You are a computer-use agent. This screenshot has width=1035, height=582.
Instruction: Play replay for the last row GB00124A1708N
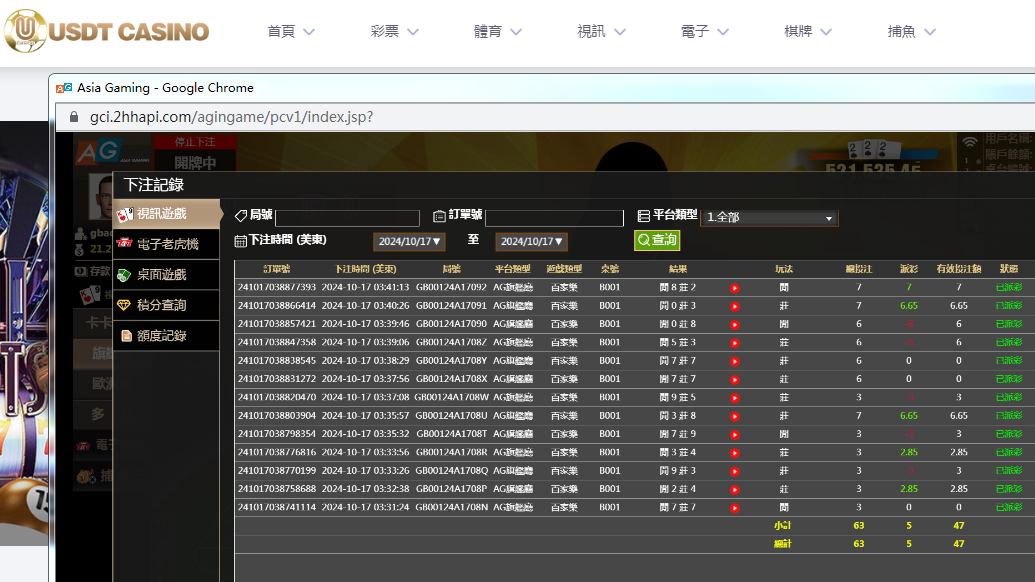tap(734, 507)
